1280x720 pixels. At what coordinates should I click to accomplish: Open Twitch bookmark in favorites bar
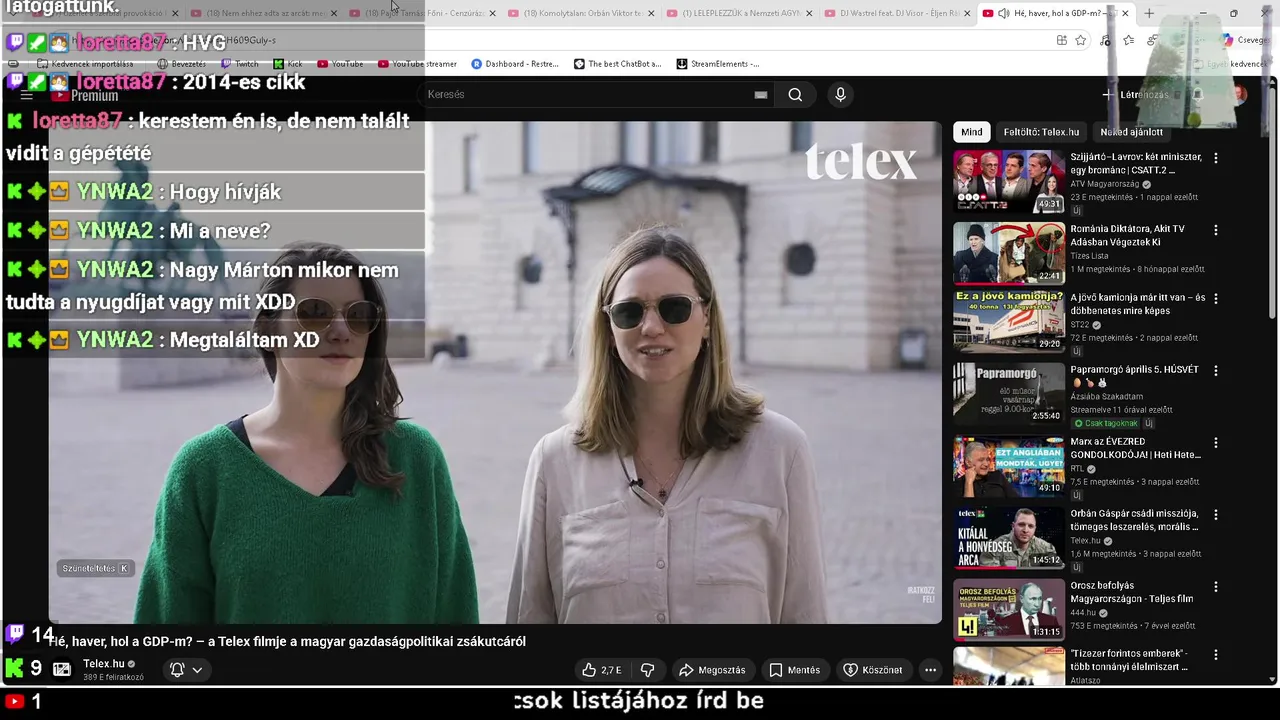tap(239, 64)
